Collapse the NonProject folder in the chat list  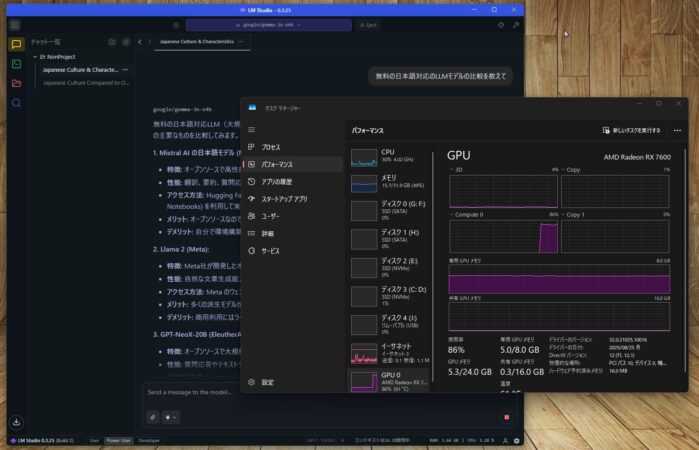click(35, 57)
